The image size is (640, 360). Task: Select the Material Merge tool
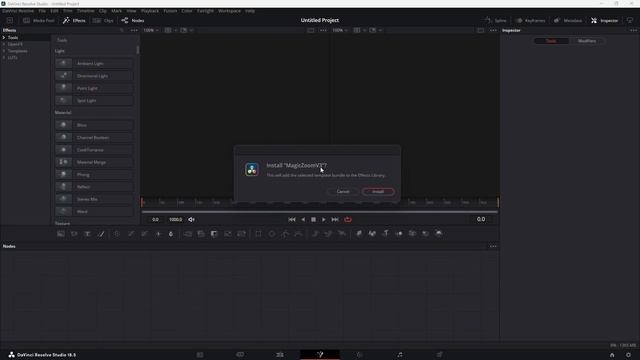pos(94,162)
